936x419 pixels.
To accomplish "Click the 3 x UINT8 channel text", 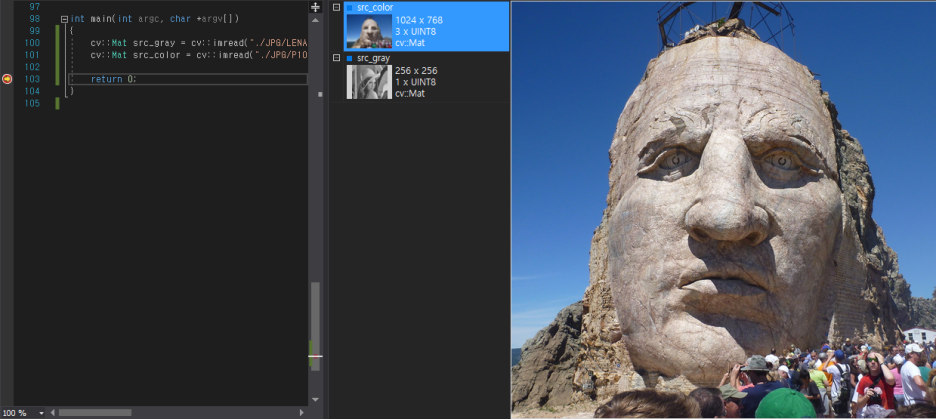I will 415,32.
